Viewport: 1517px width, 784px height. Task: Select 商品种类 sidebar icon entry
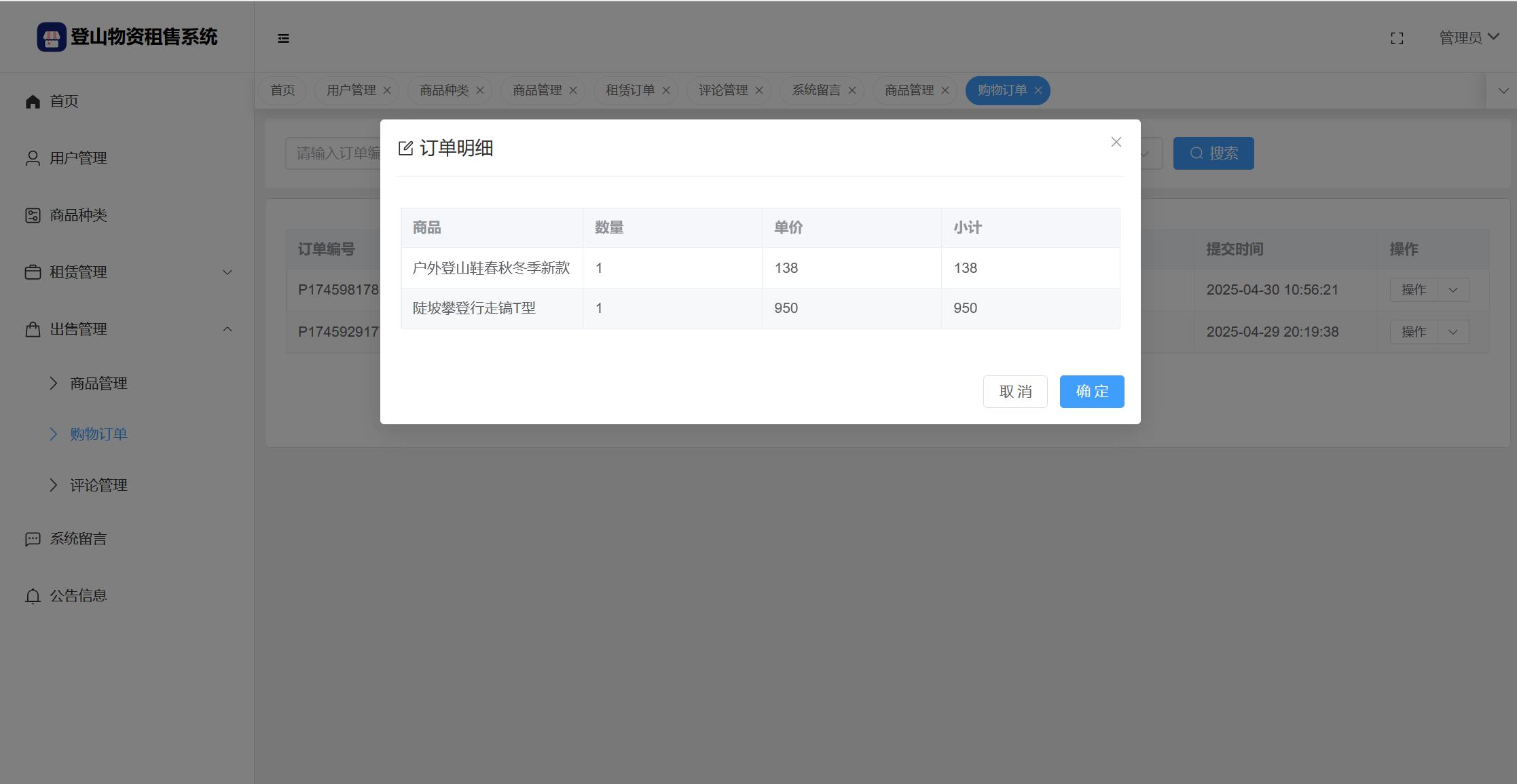(33, 215)
